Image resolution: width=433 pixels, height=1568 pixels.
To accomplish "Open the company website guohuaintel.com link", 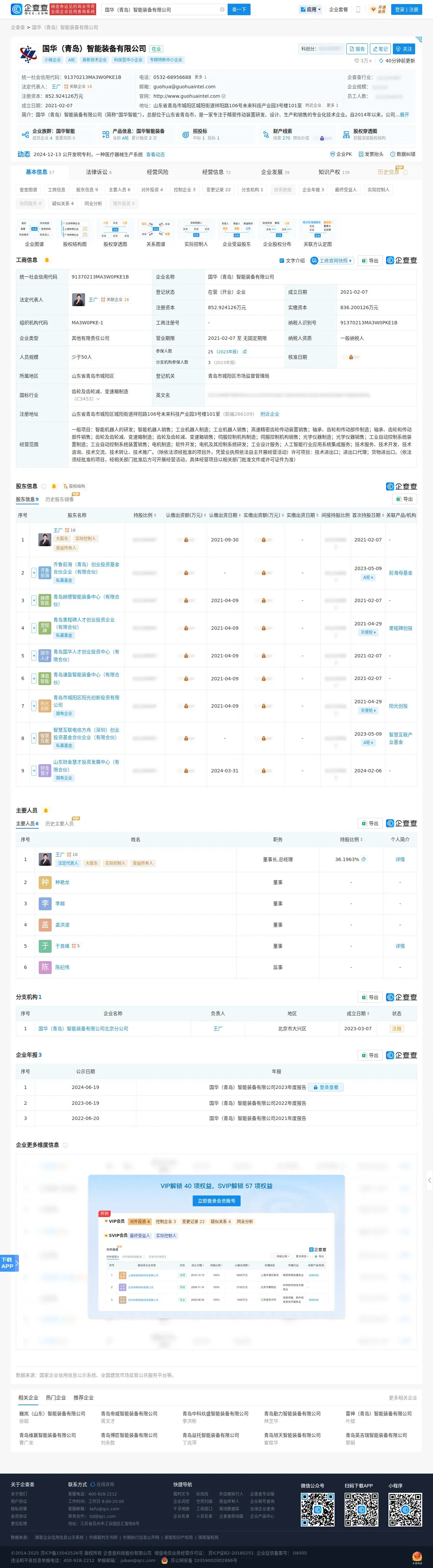I will [x=186, y=96].
